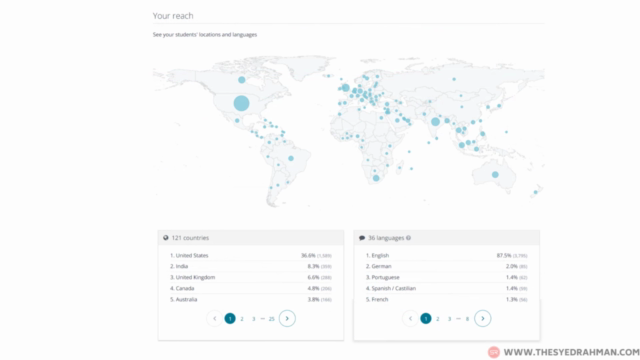Select page 2 of the countries list
Image resolution: width=640 pixels, height=360 pixels.
(x=242, y=319)
